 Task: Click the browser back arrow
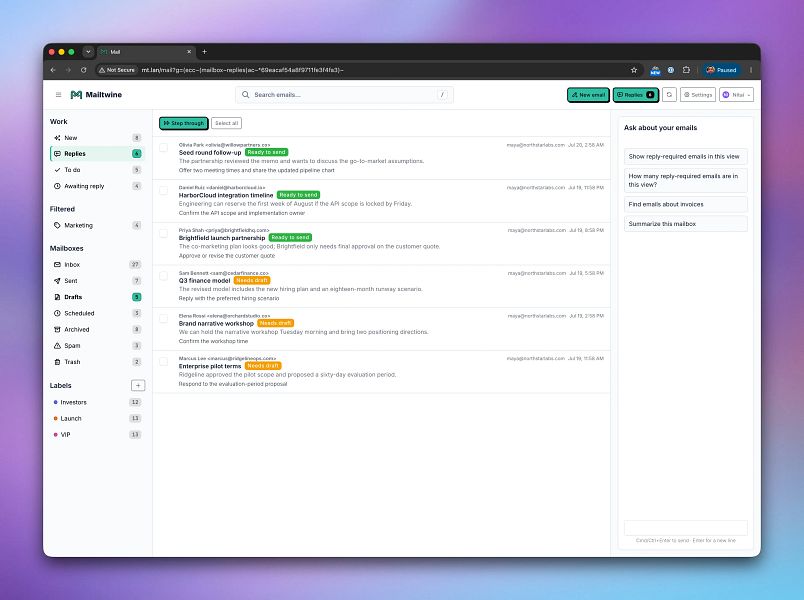[x=53, y=70]
